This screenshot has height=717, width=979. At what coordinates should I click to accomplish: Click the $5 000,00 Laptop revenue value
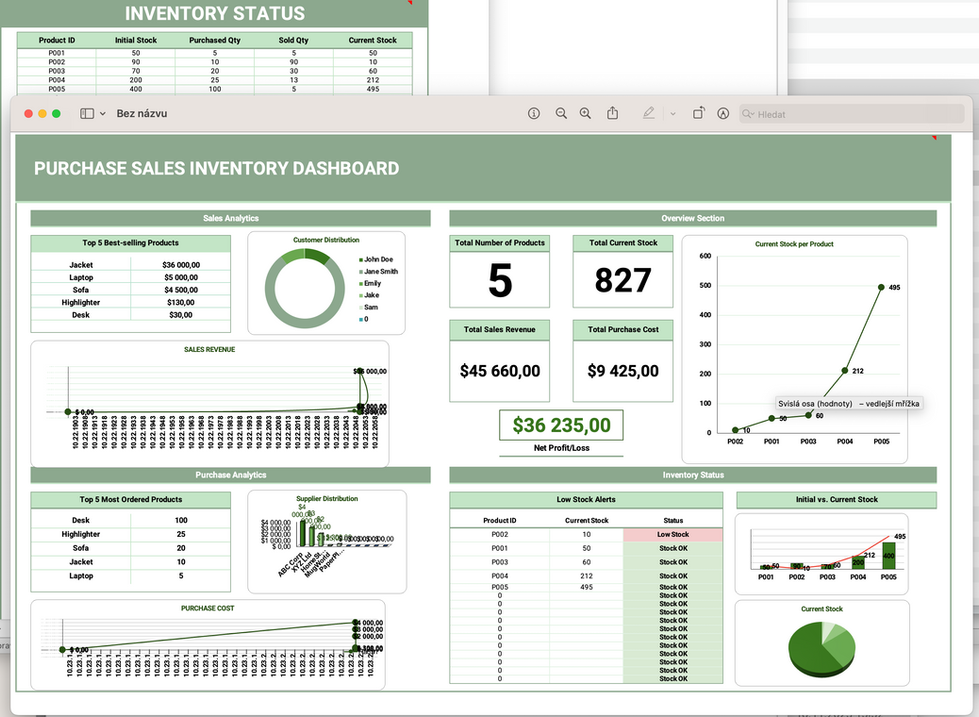181,277
